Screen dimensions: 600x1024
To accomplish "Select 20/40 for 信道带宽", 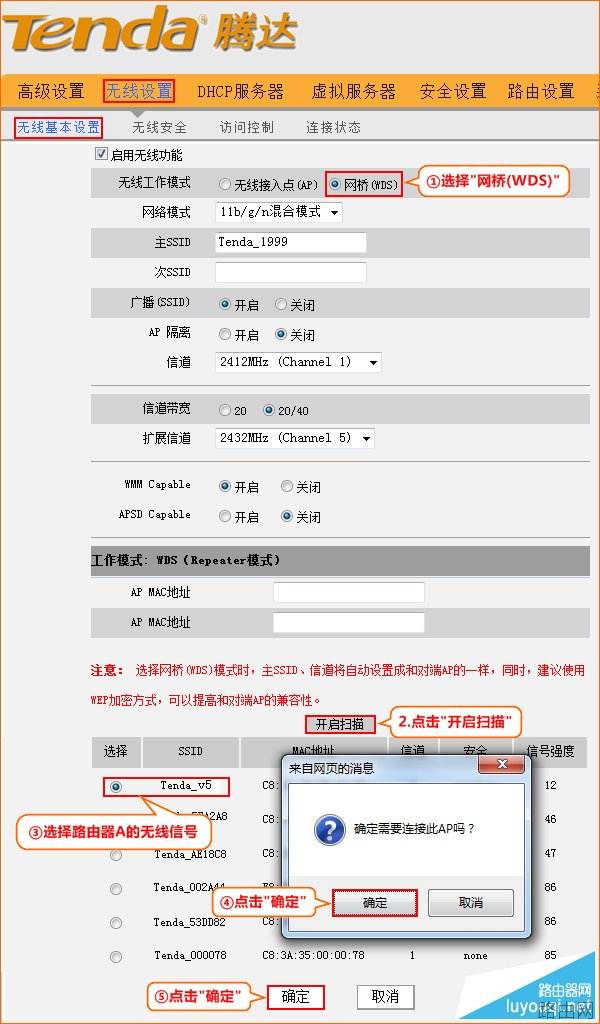I will (x=268, y=411).
